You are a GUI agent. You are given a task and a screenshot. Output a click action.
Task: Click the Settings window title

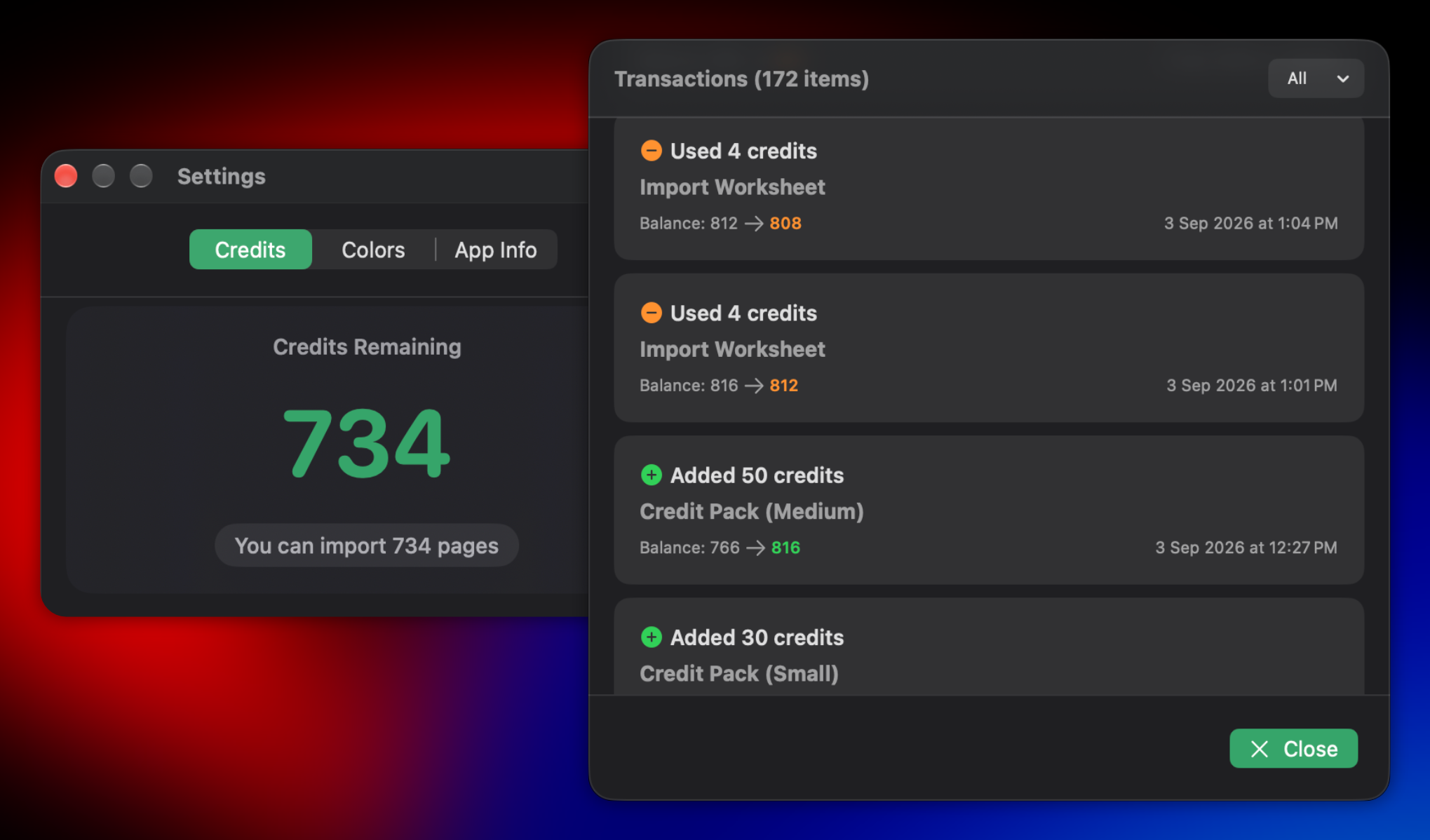pyautogui.click(x=222, y=176)
